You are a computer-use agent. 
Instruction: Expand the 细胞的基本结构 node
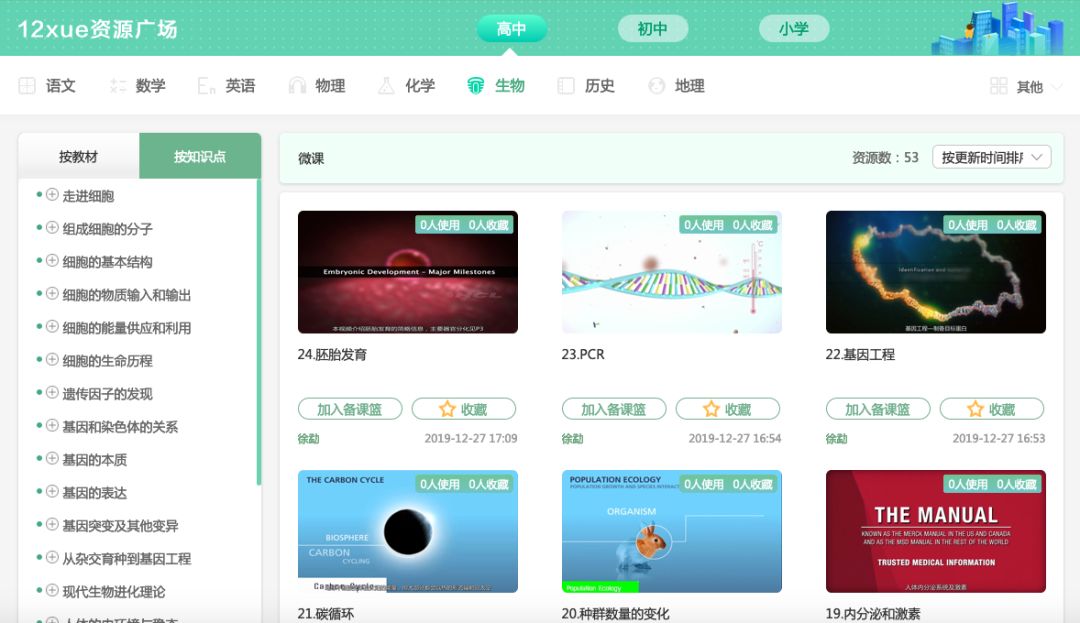click(52, 261)
